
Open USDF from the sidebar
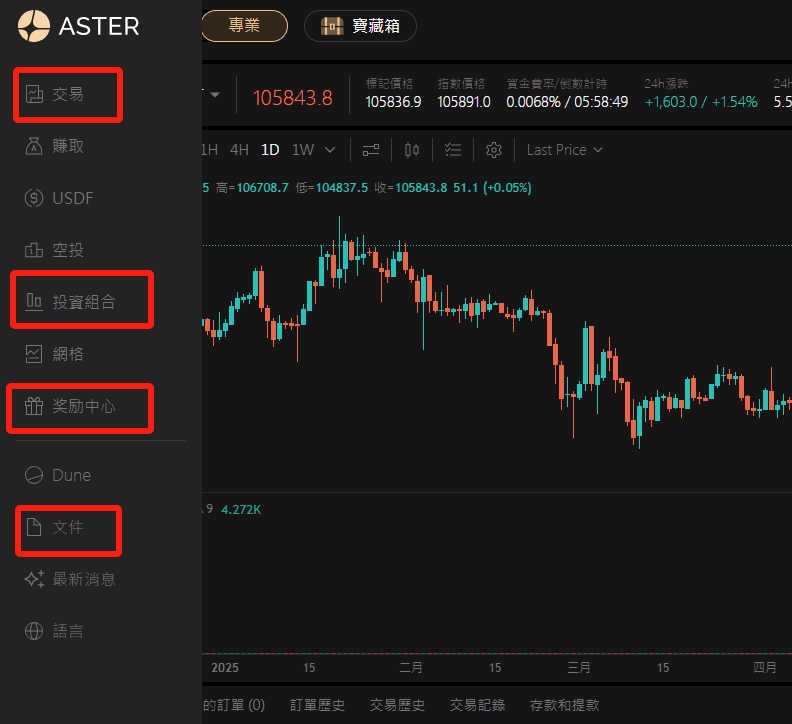point(72,198)
